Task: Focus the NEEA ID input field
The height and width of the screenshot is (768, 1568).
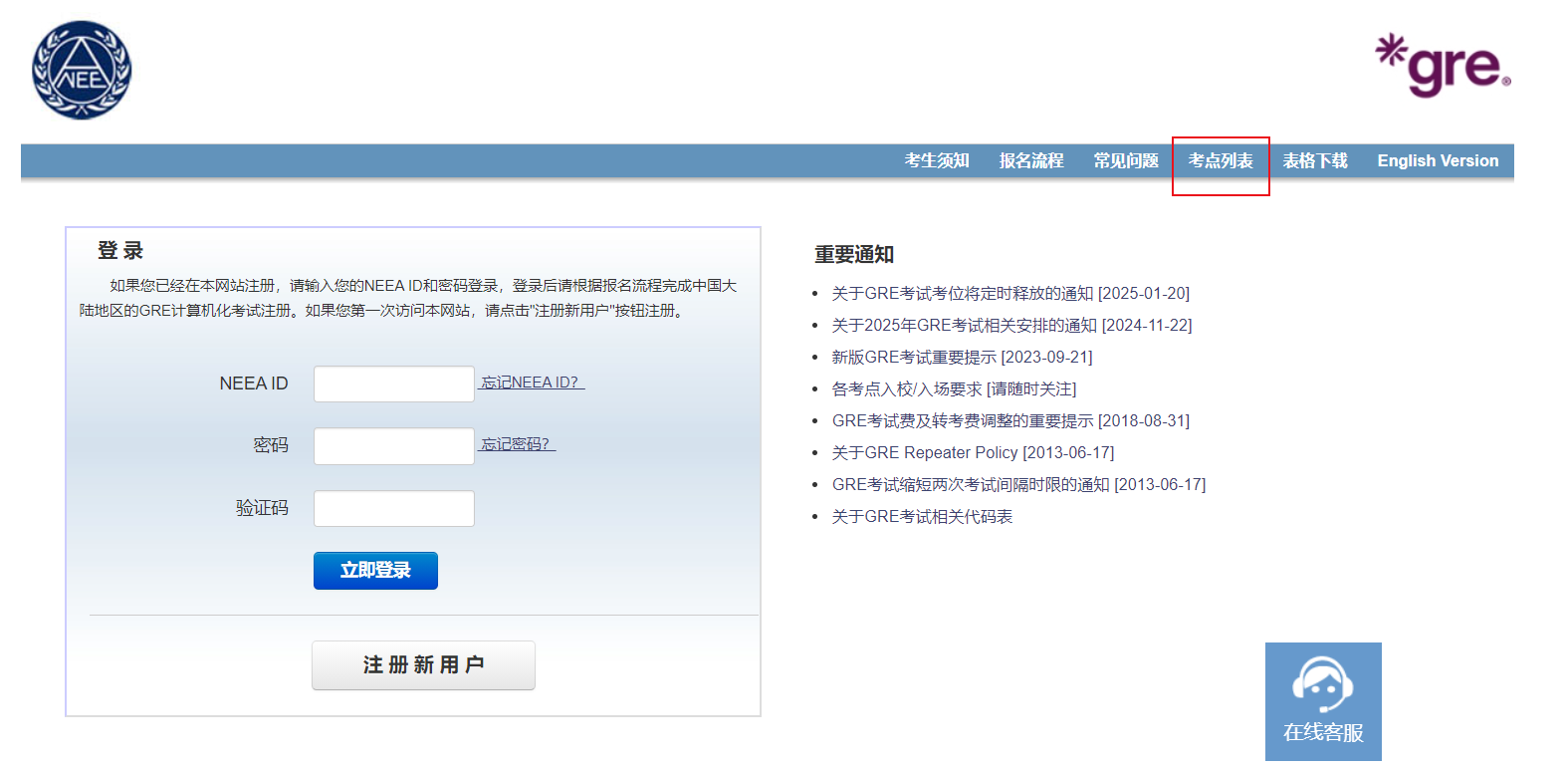Action: coord(393,384)
